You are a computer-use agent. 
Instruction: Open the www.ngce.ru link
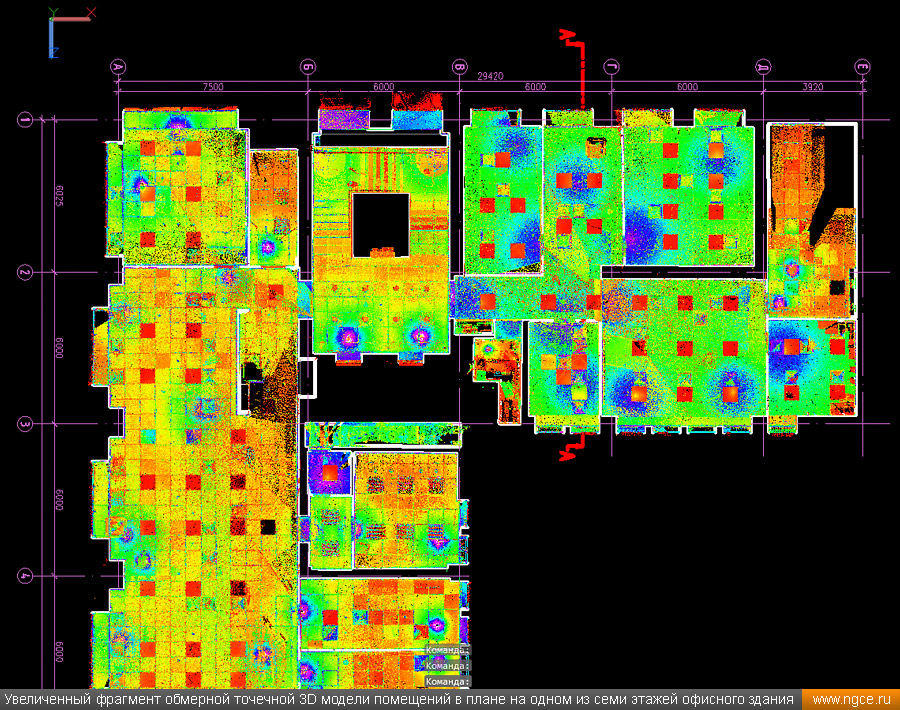pyautogui.click(x=850, y=699)
